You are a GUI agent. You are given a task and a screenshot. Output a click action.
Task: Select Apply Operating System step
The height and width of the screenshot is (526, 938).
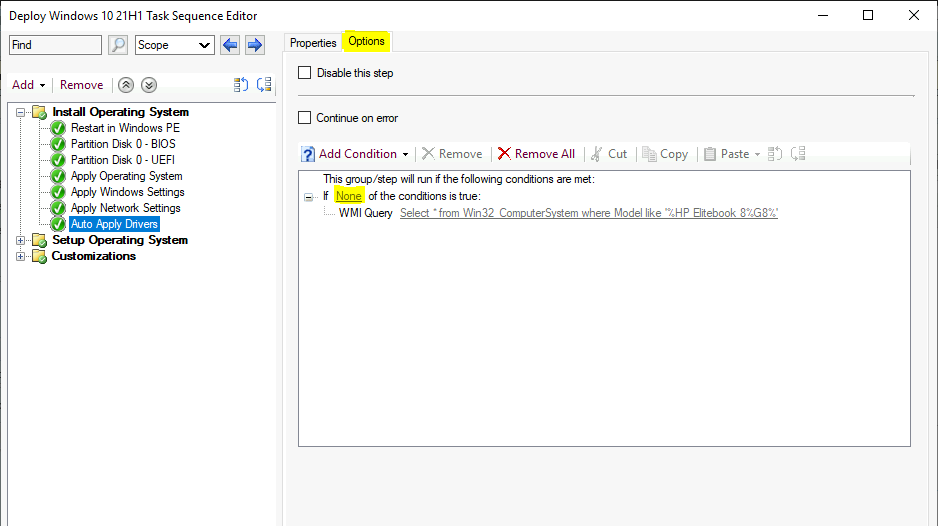pyautogui.click(x=126, y=176)
